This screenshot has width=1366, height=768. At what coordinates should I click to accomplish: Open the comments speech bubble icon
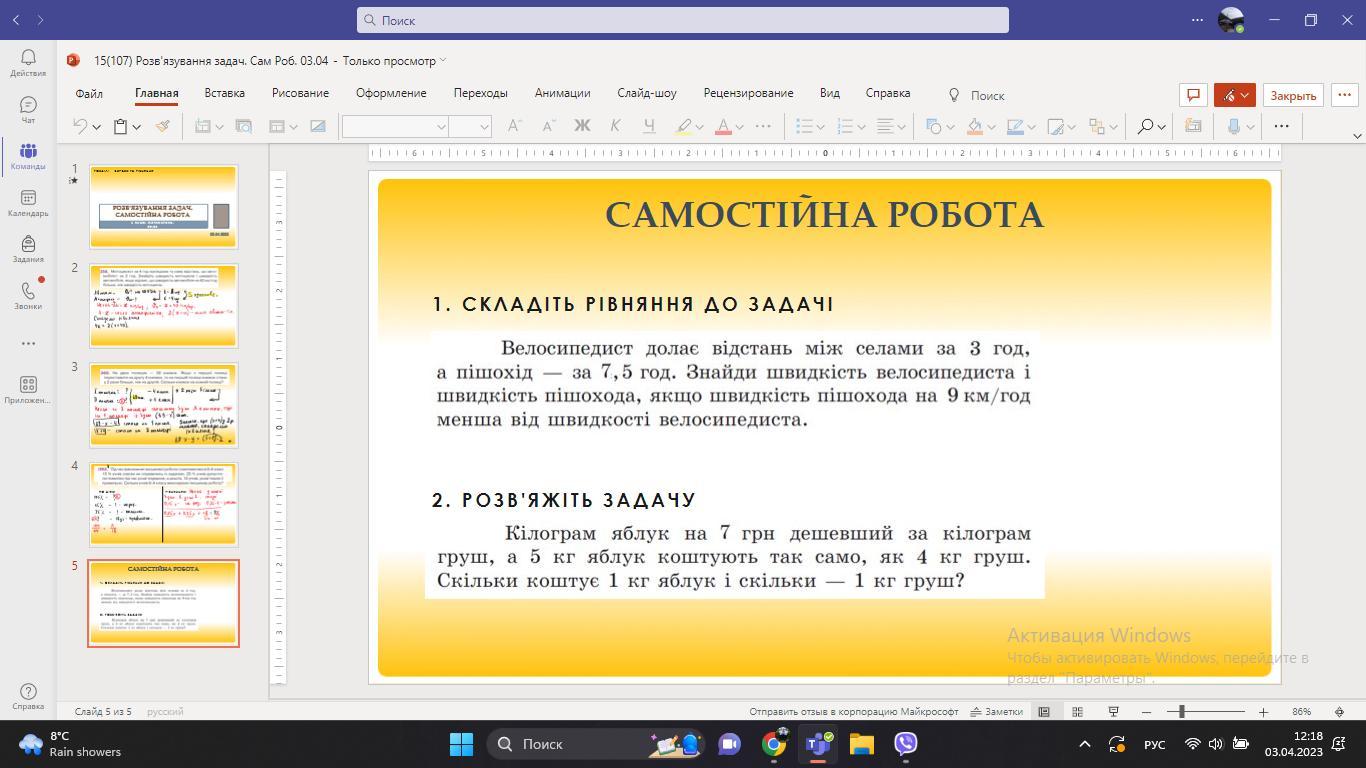(x=1193, y=95)
